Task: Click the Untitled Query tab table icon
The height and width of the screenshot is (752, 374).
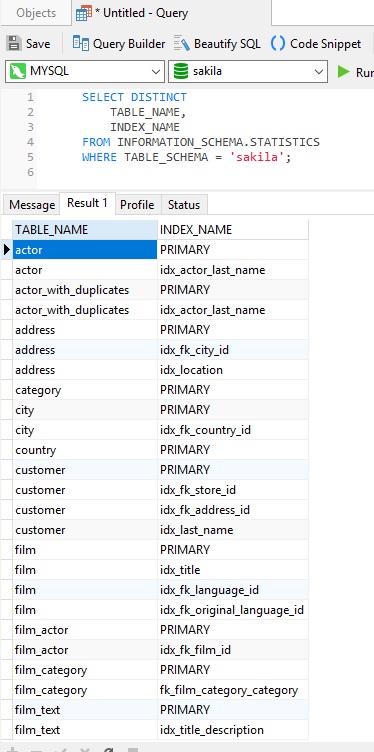Action: 84,13
